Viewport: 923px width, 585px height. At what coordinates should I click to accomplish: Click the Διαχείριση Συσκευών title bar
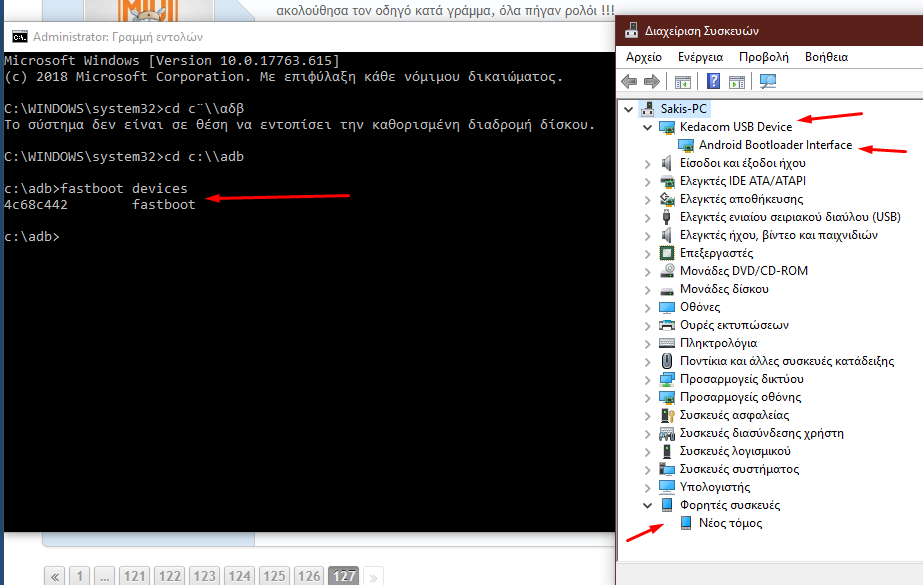point(769,31)
